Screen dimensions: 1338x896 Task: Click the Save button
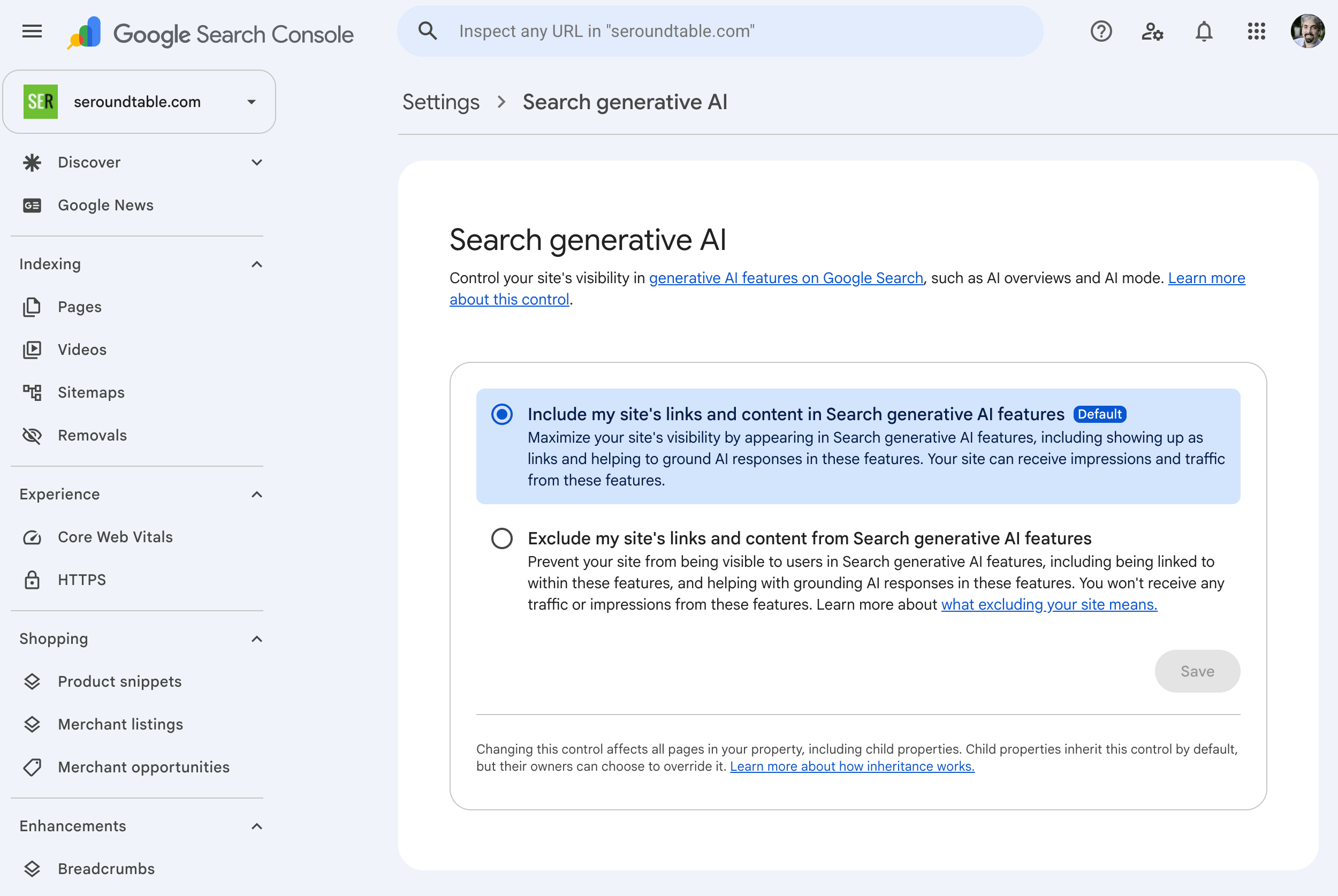tap(1197, 671)
